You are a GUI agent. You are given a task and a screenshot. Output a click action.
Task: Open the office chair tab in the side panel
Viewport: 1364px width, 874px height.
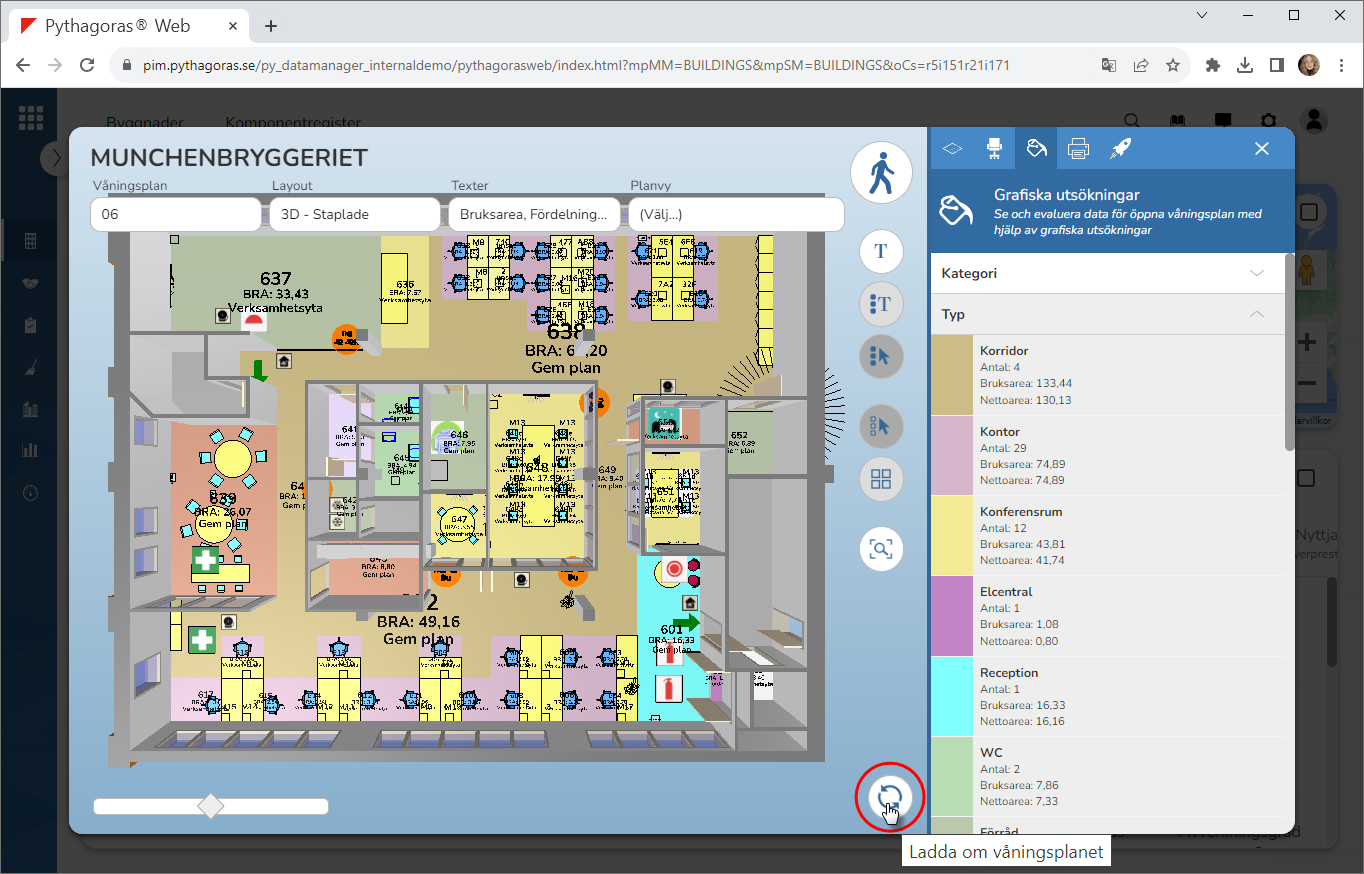point(994,148)
